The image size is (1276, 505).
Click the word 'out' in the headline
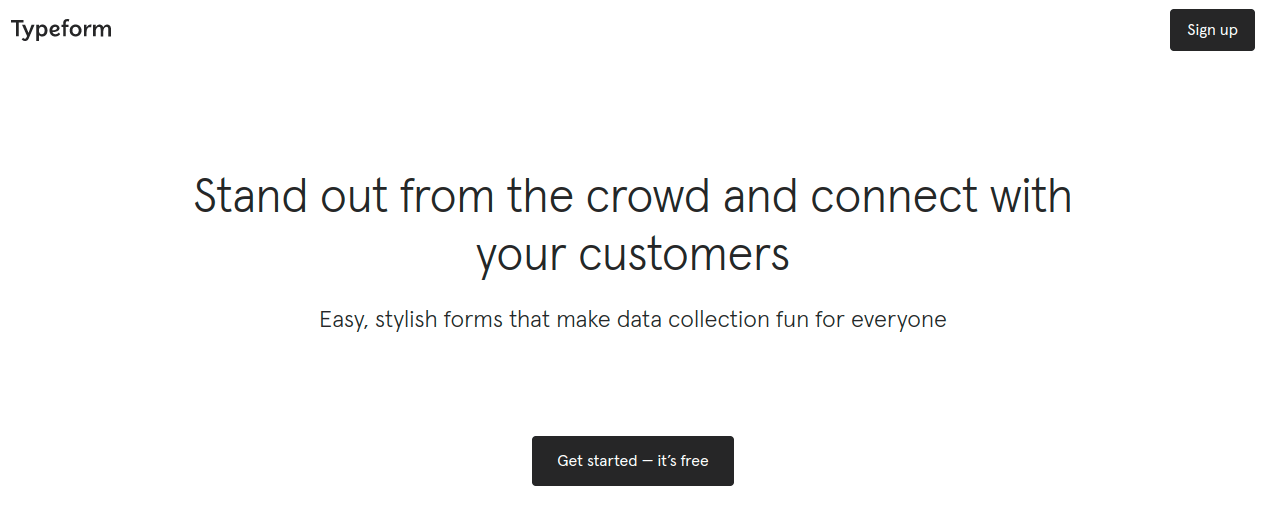point(354,195)
